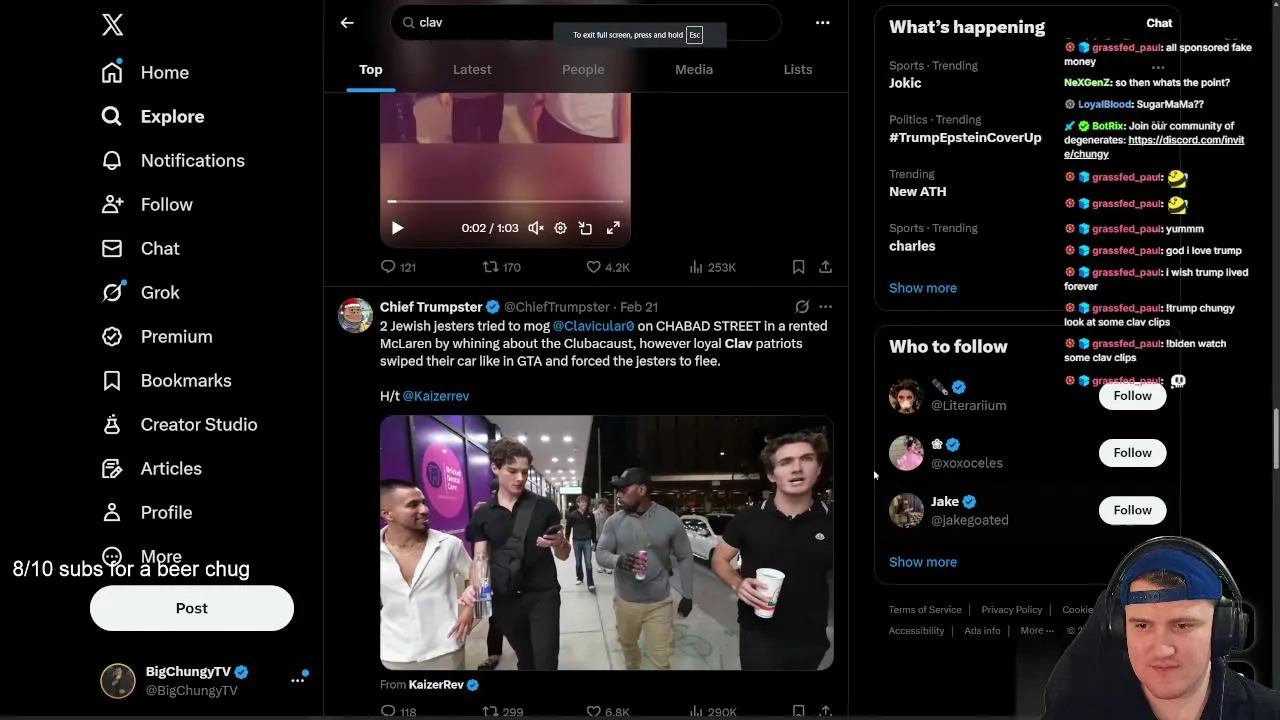Open Chief Trumpster display name link
1280x720 pixels.
tap(431, 307)
